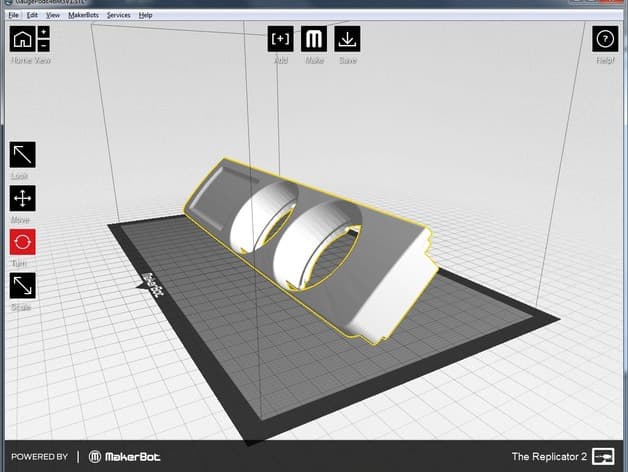
Task: Select the Move tool
Action: click(x=22, y=198)
